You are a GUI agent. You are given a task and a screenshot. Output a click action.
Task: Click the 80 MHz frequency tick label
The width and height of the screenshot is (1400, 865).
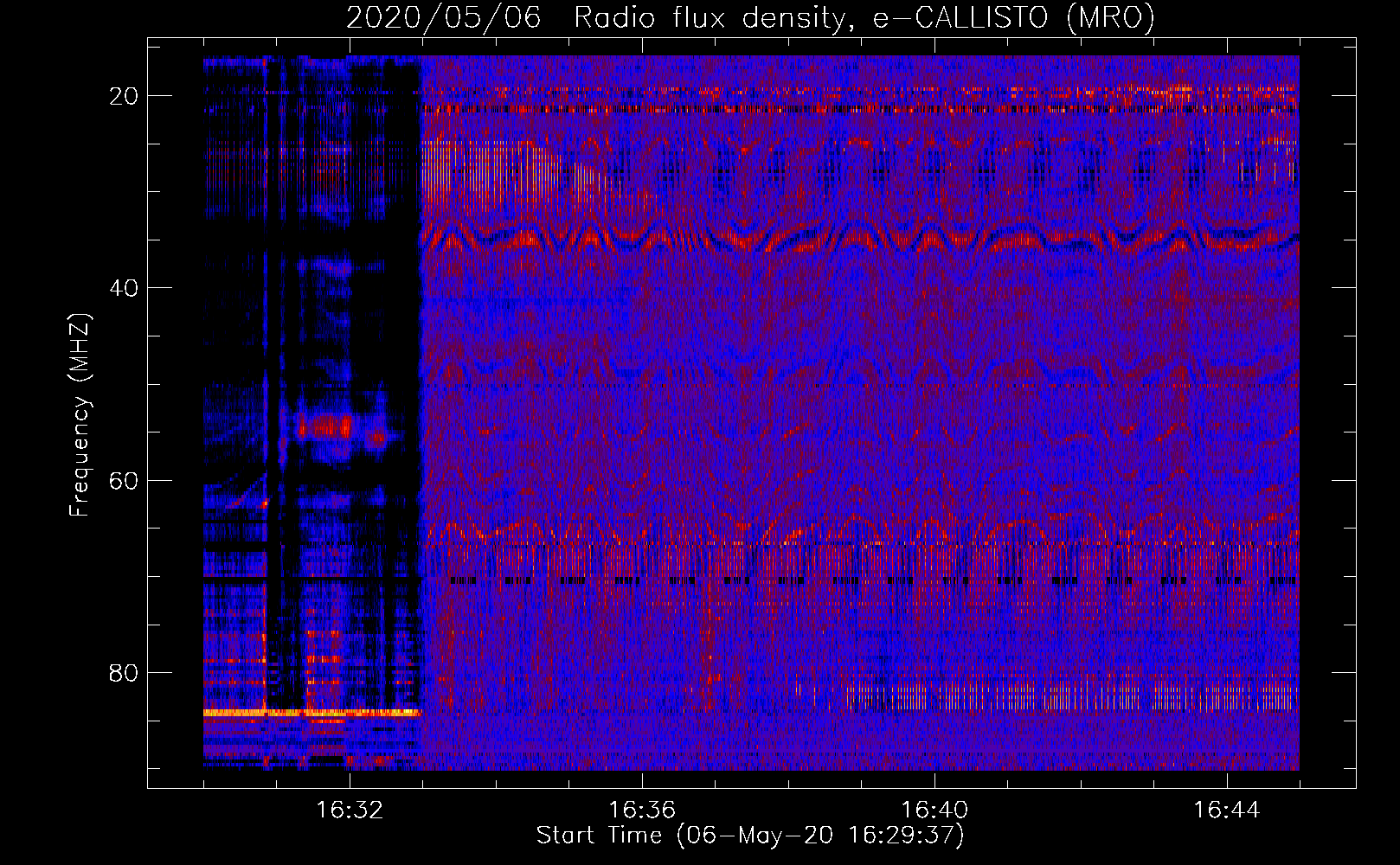pyautogui.click(x=125, y=672)
